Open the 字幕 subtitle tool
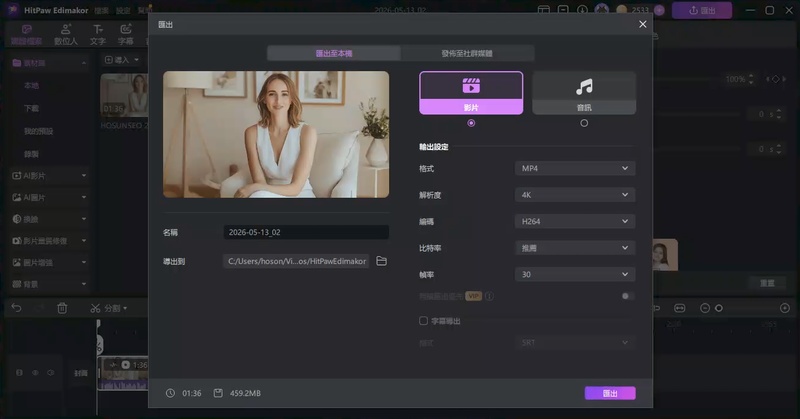Image resolution: width=800 pixels, height=419 pixels. click(126, 35)
